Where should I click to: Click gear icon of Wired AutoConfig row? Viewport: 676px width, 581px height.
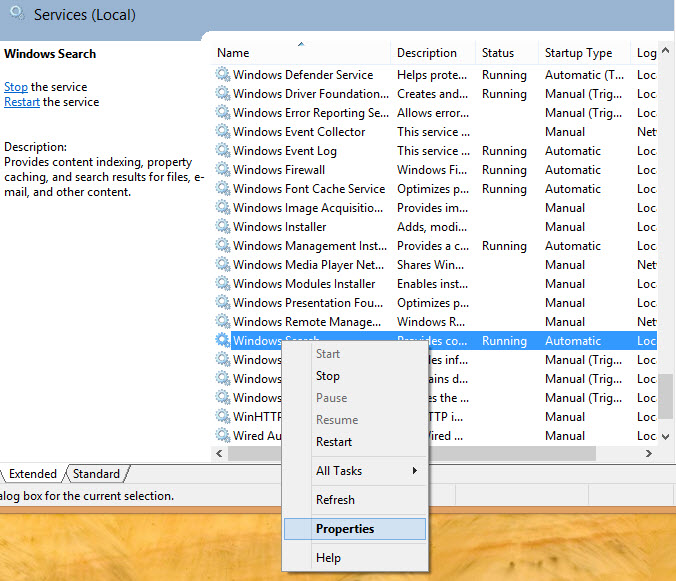click(x=223, y=435)
